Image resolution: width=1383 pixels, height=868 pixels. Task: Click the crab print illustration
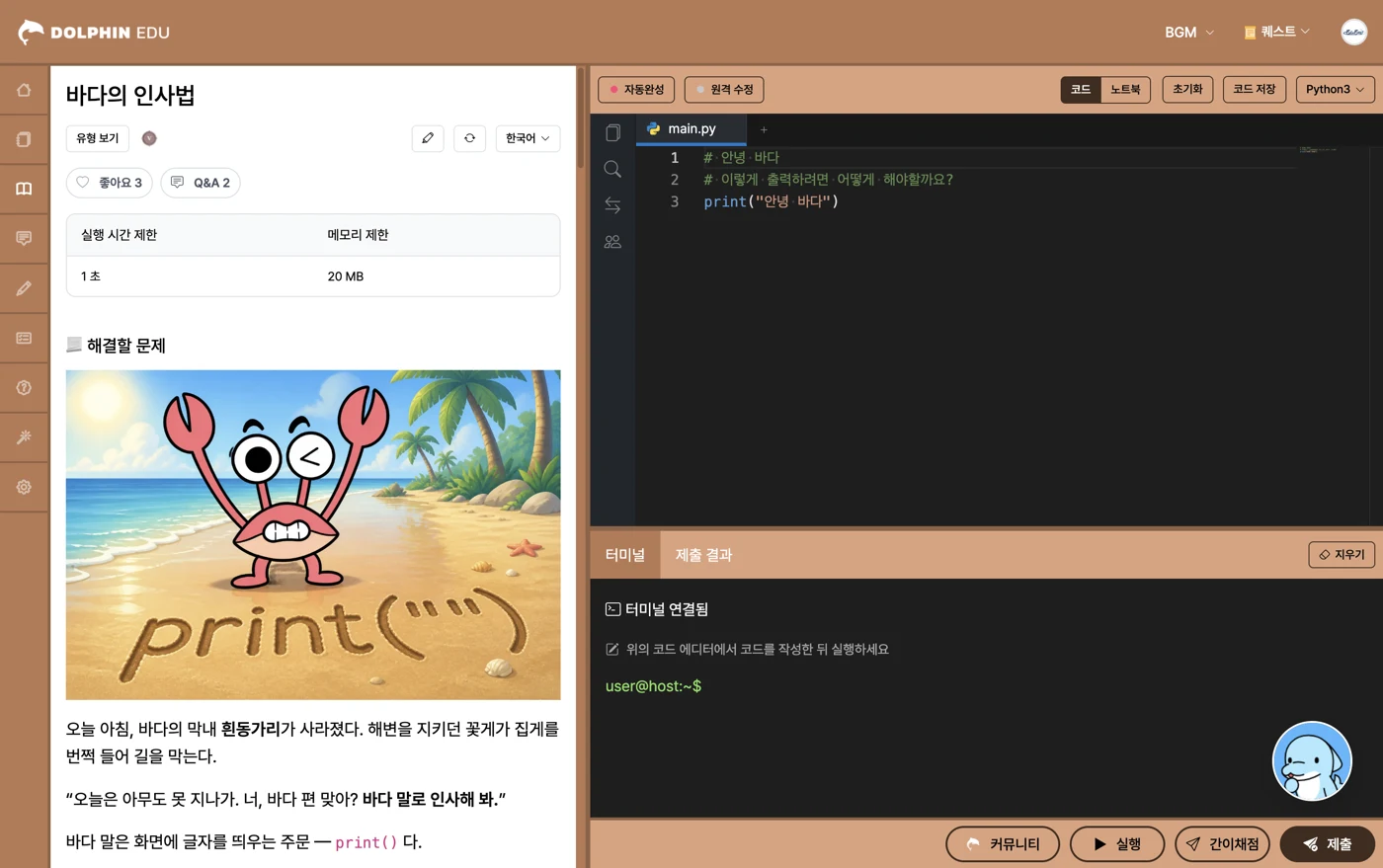click(313, 535)
